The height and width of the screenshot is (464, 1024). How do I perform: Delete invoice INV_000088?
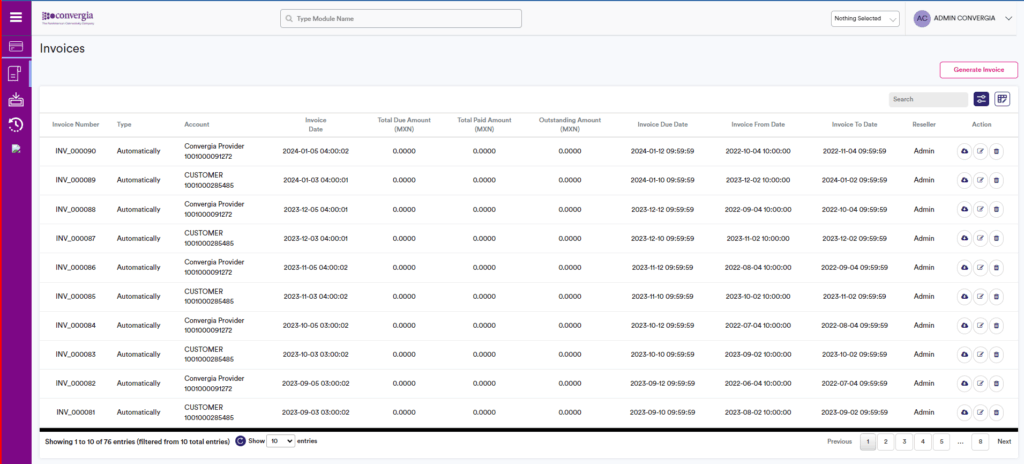(x=996, y=209)
